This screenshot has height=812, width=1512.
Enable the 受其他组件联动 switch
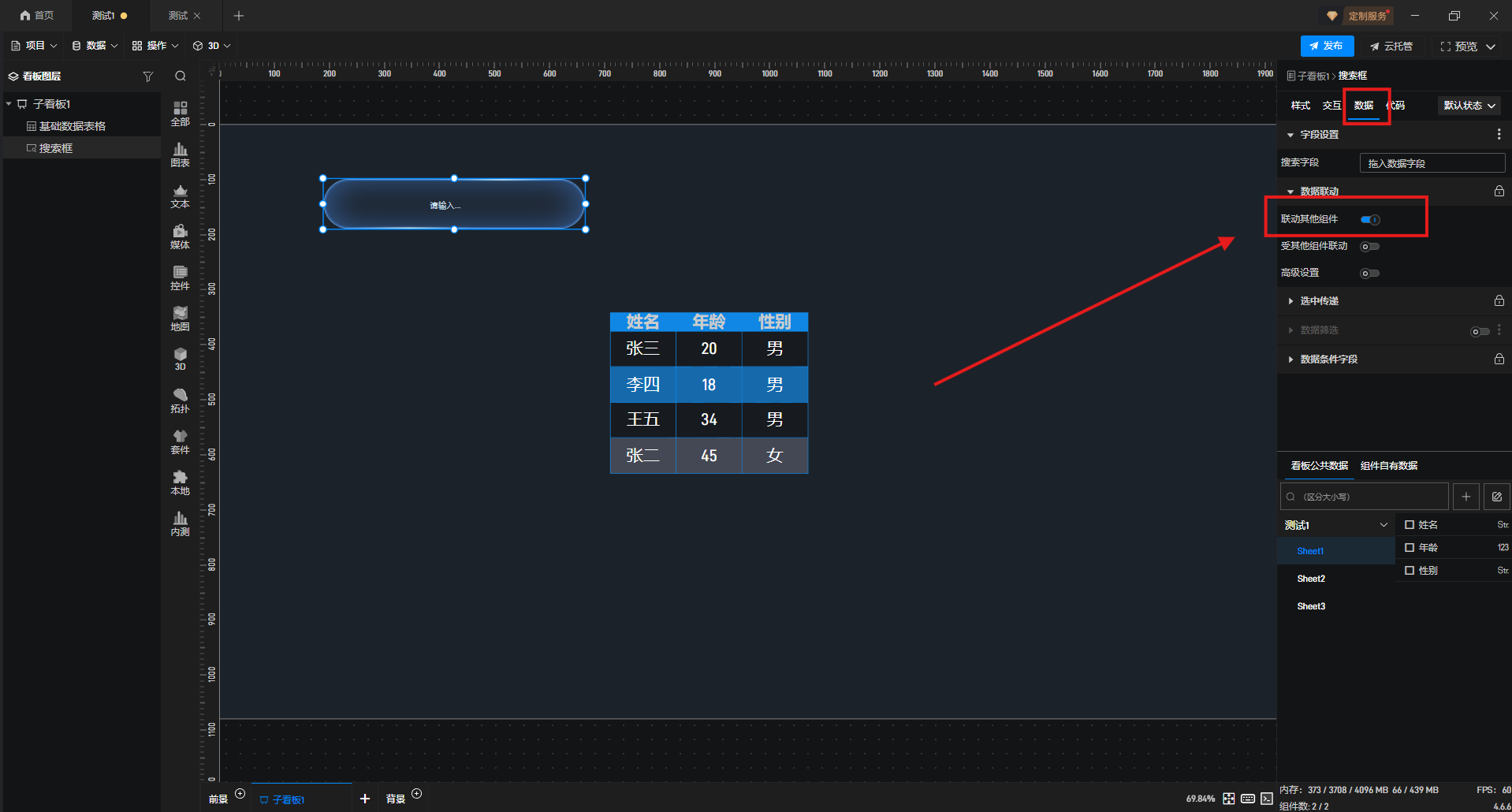tap(1370, 247)
